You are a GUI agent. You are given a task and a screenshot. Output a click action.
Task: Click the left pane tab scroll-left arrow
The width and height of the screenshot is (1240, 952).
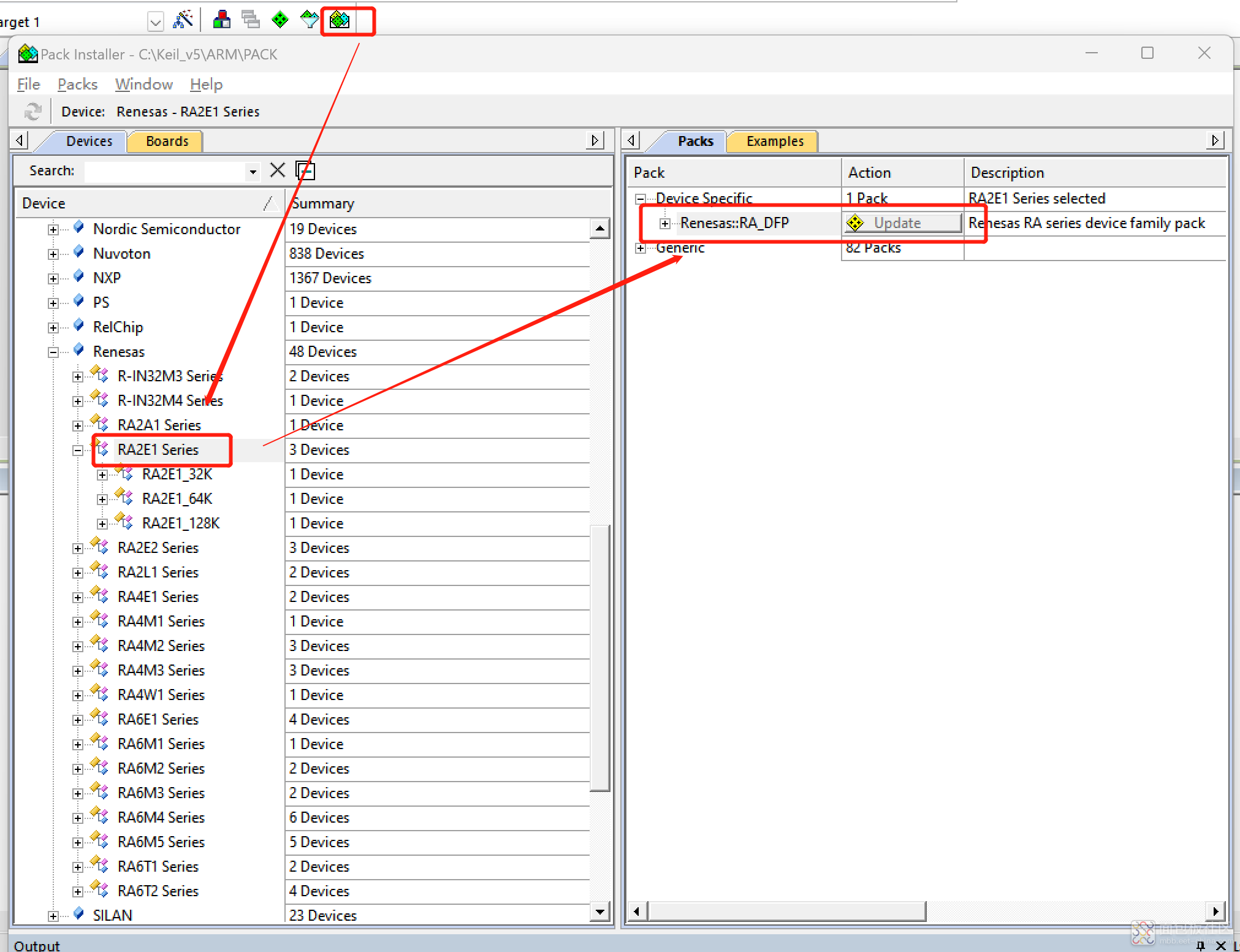tap(20, 140)
